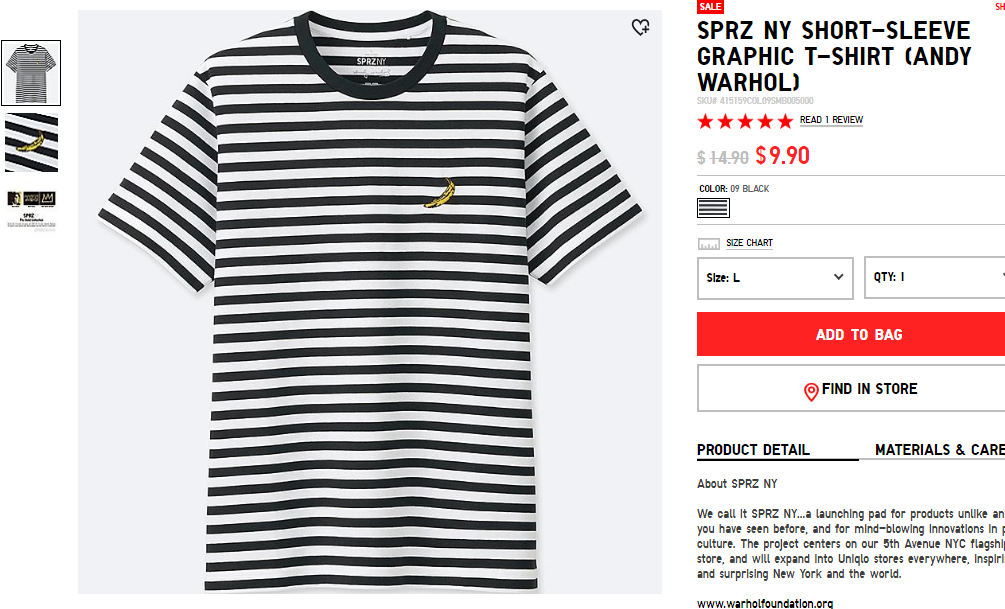Viewport: 1005px width, 609px height.
Task: Click the five-star rating
Action: 745,121
